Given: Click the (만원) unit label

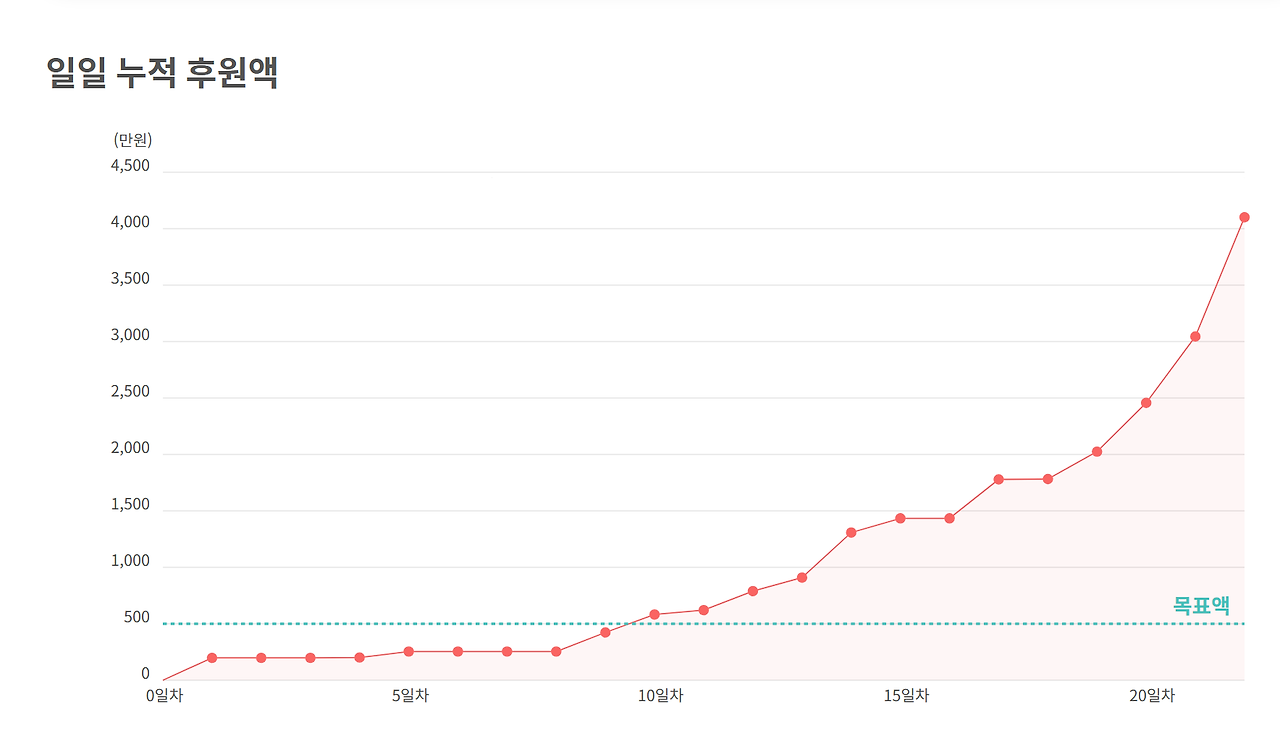Looking at the screenshot, I should click(133, 140).
